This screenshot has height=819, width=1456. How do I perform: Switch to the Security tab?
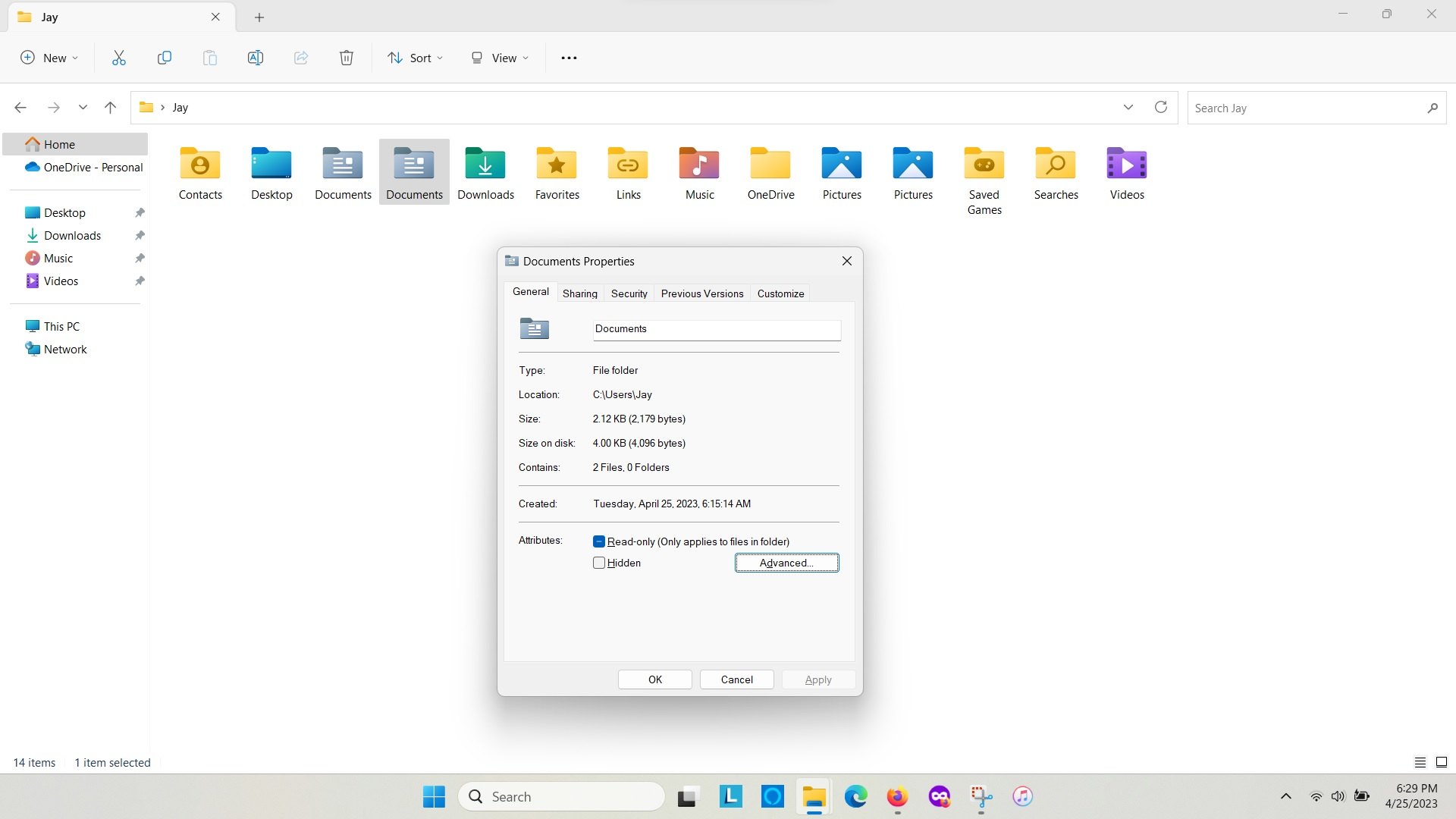pyautogui.click(x=629, y=293)
